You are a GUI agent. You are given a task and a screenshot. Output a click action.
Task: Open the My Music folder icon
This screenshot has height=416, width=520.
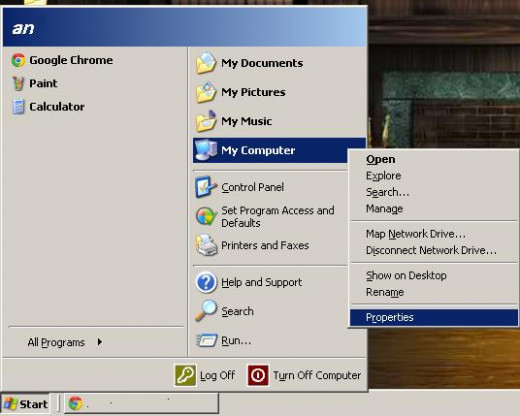206,121
